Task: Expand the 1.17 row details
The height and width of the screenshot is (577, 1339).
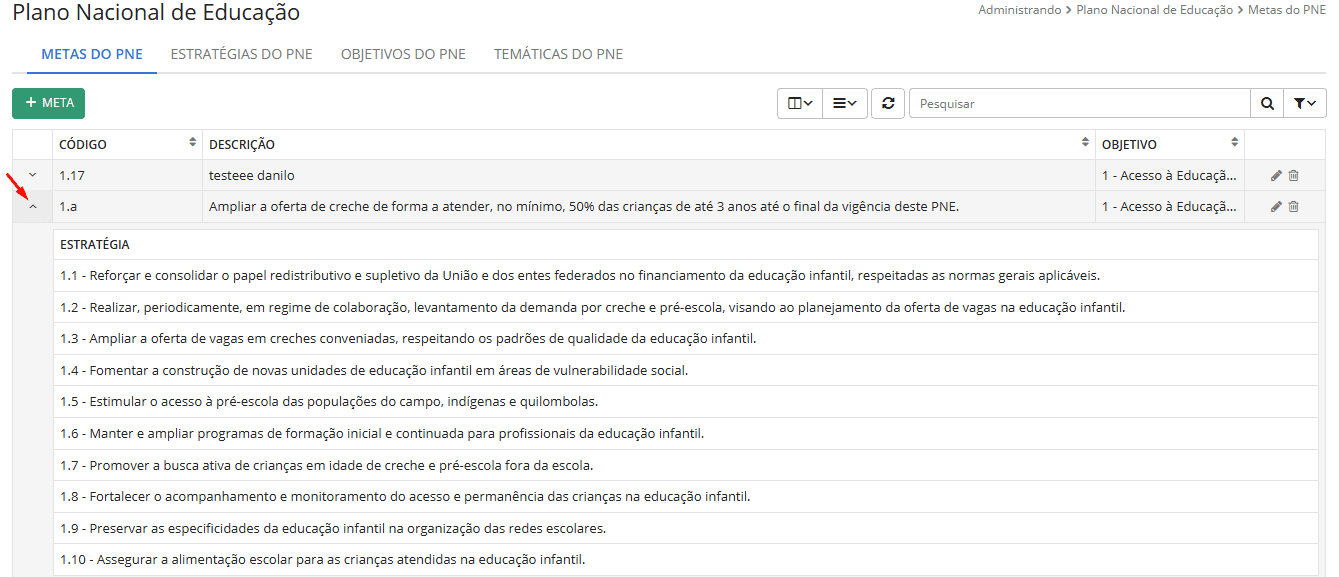Action: [32, 175]
